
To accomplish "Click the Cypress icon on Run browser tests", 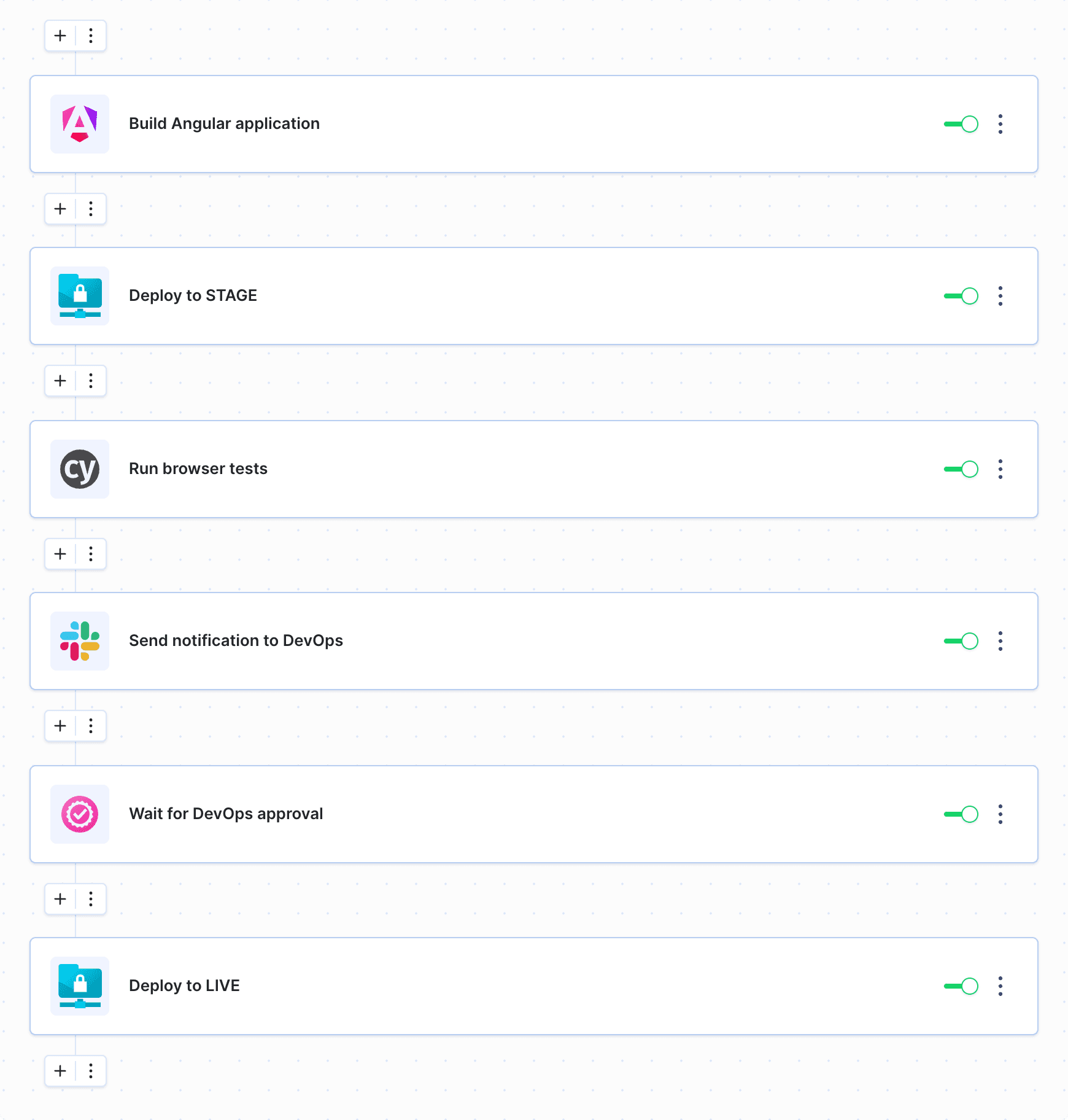I will coord(79,469).
